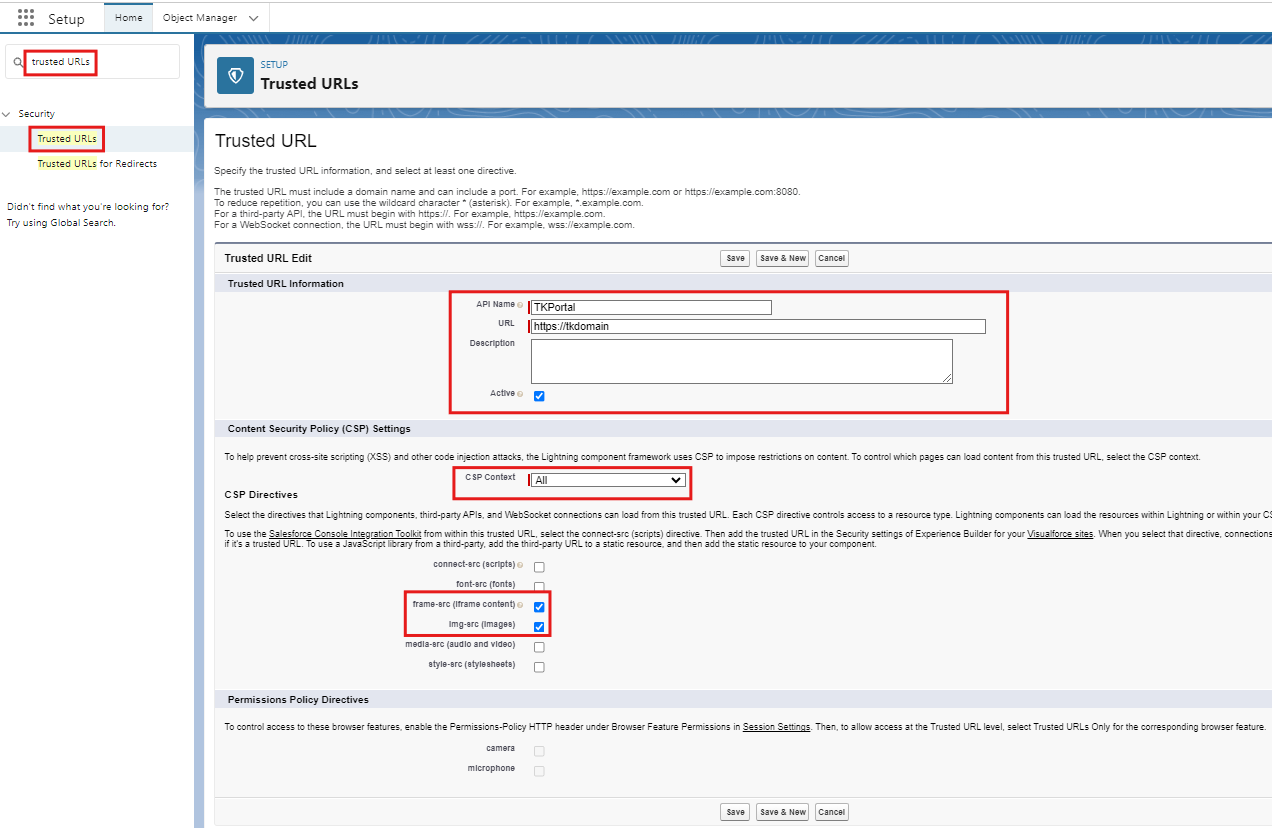Click the Setup app name label

coord(66,19)
